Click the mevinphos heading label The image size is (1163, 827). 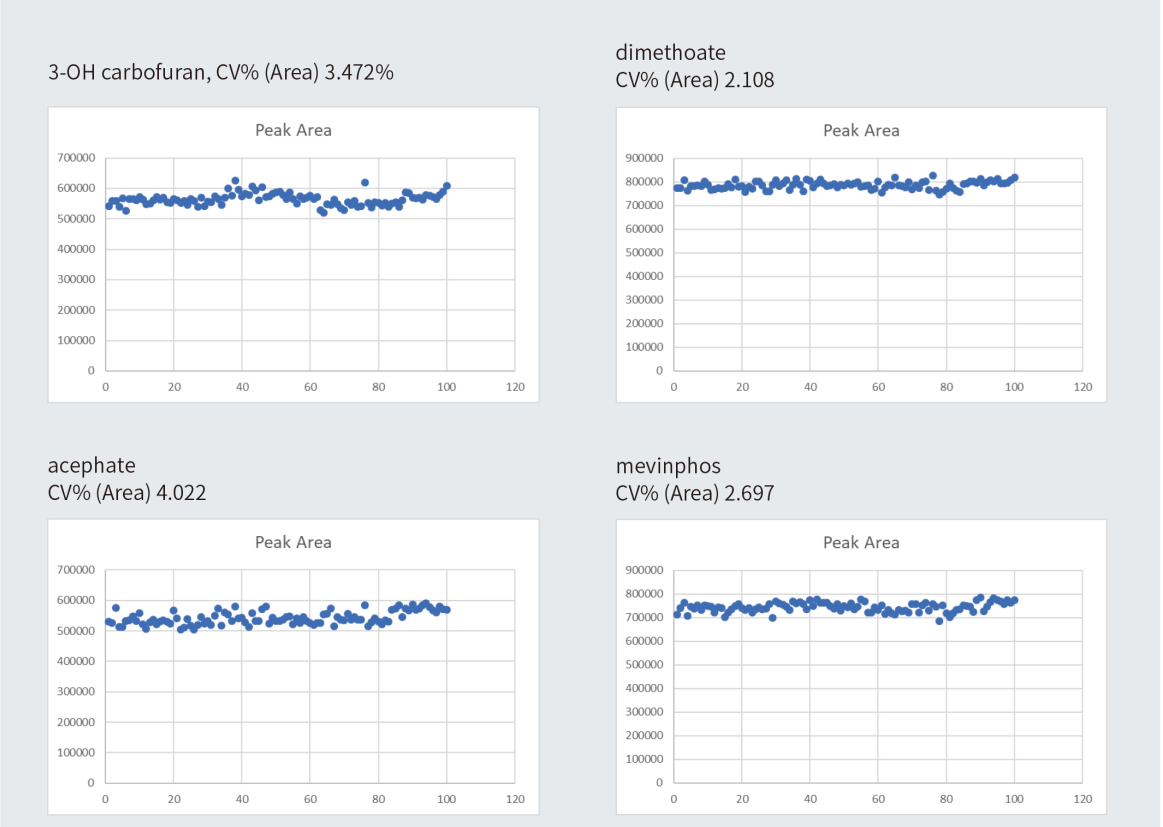click(x=668, y=465)
